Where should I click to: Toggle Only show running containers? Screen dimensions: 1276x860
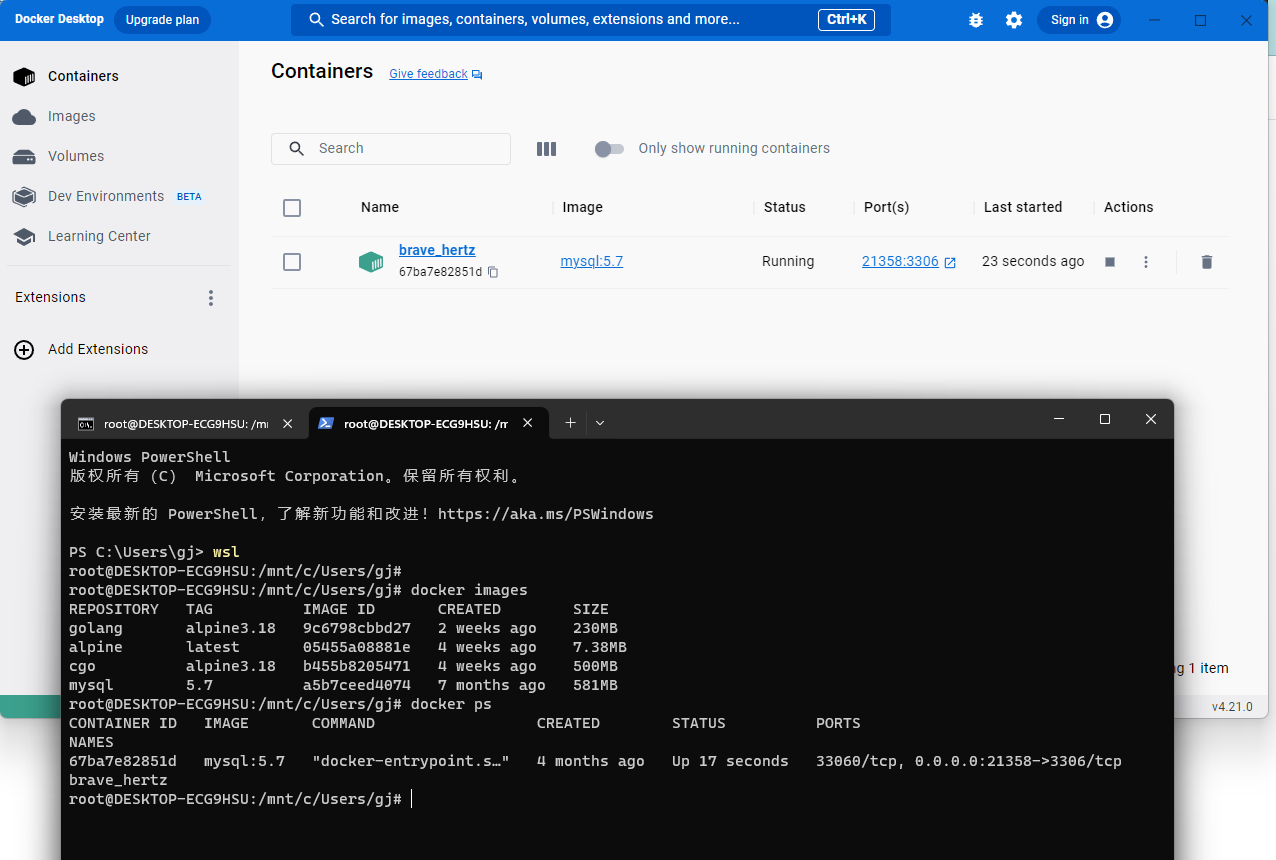[609, 149]
